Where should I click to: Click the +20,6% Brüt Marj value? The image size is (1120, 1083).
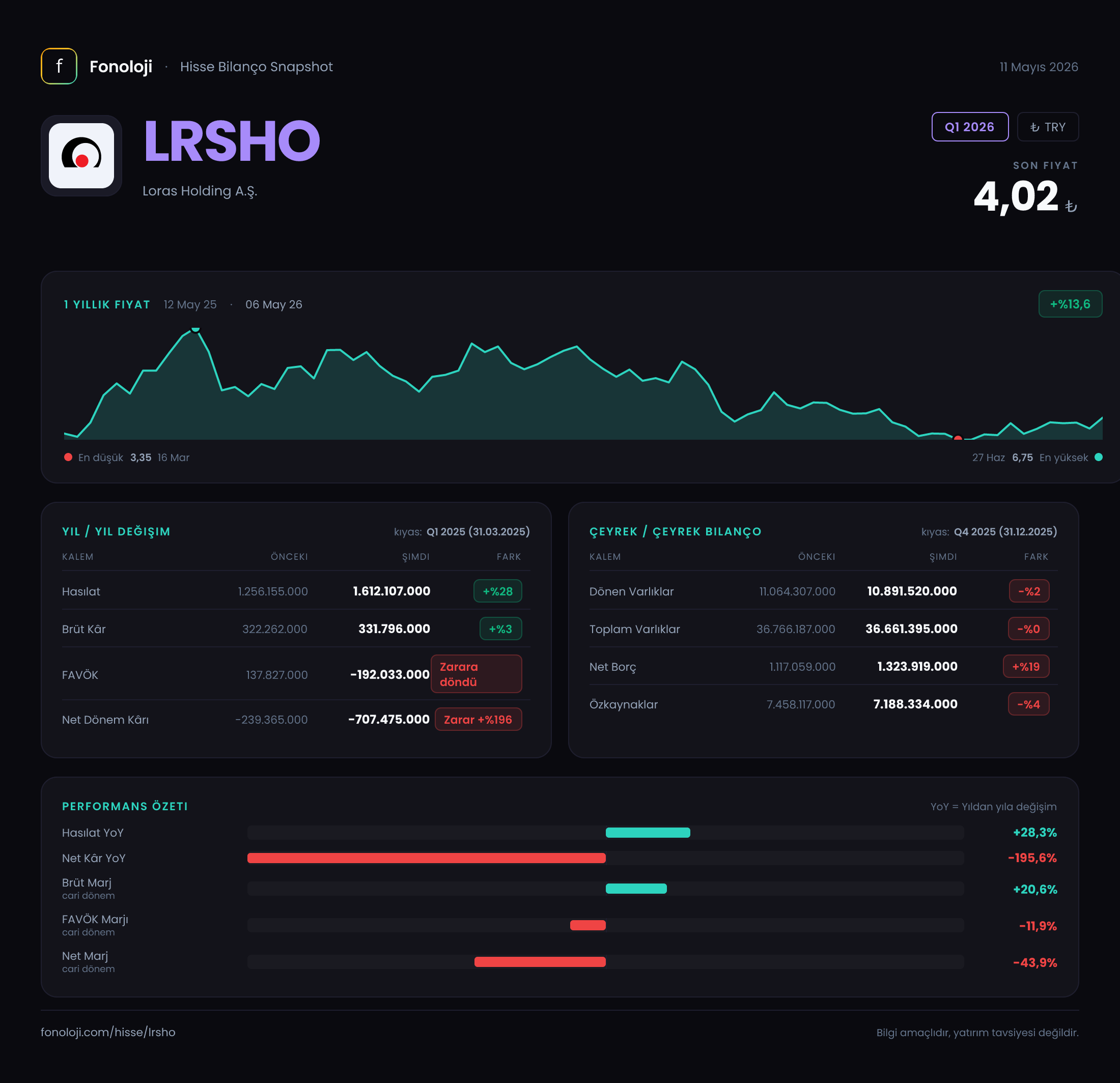point(1035,889)
